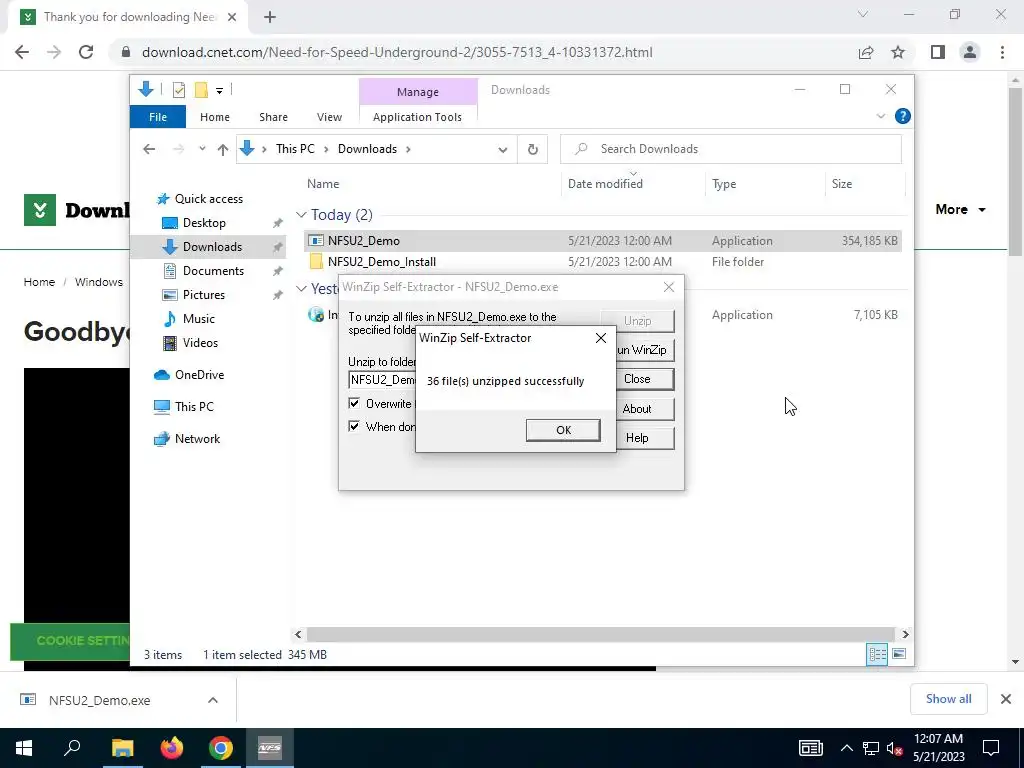The image size is (1024, 768).
Task: Toggle the Overwrite files checkbox
Action: coord(354,404)
